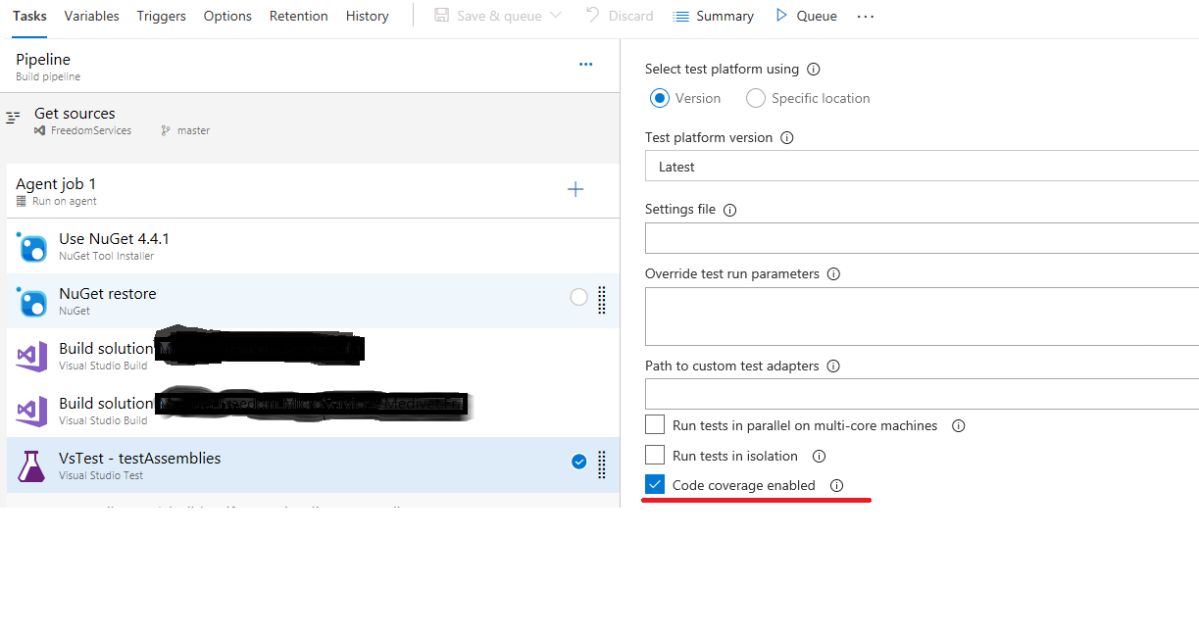The image size is (1199, 635).
Task: Click the Get sources list icon
Action: pyautogui.click(x=13, y=118)
